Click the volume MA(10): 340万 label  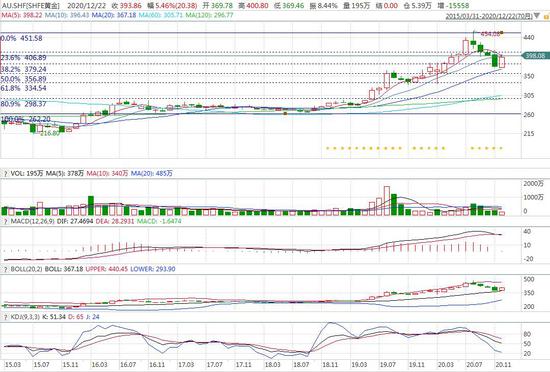[x=107, y=174]
